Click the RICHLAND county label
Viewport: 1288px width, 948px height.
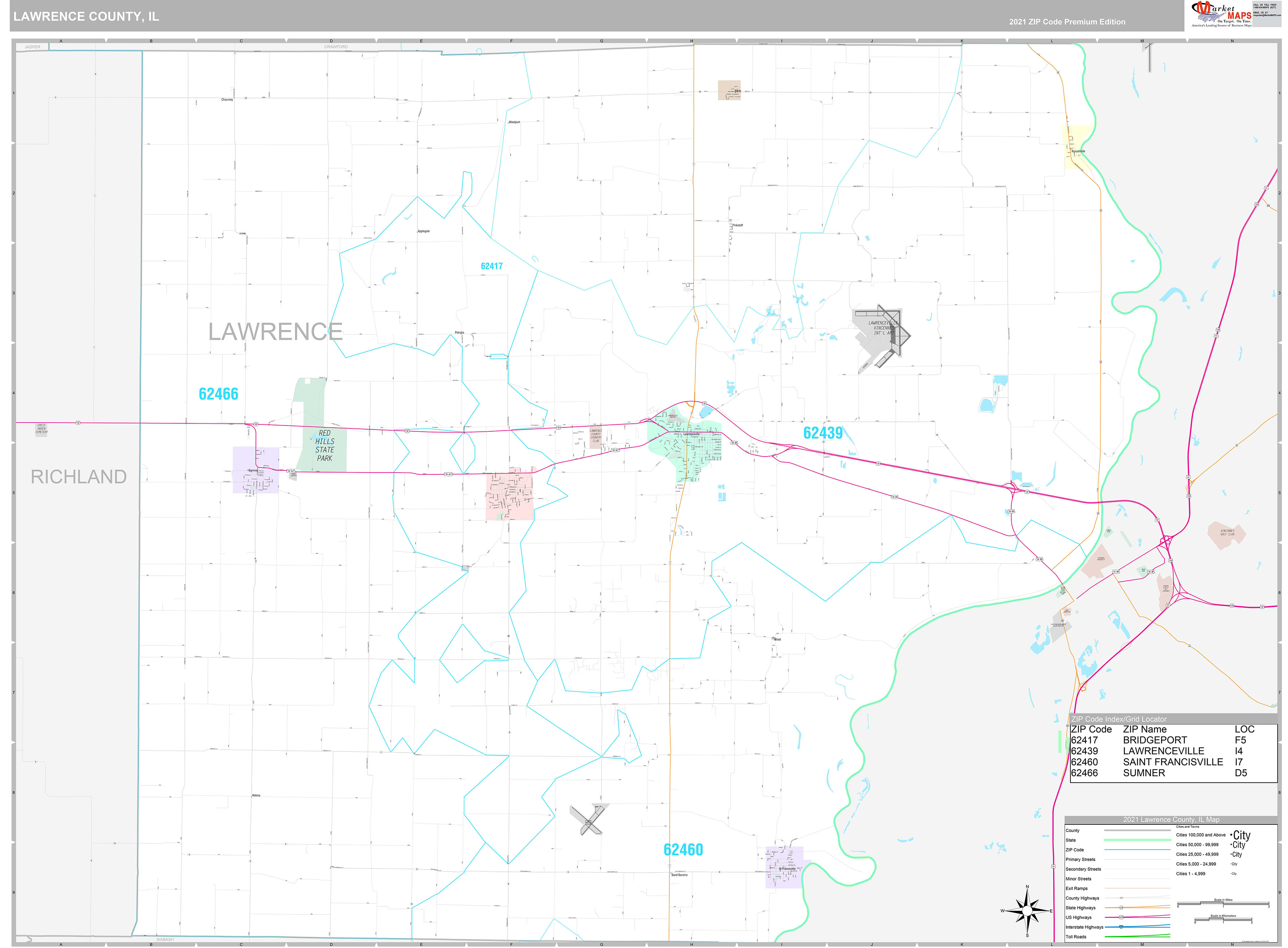click(x=79, y=477)
